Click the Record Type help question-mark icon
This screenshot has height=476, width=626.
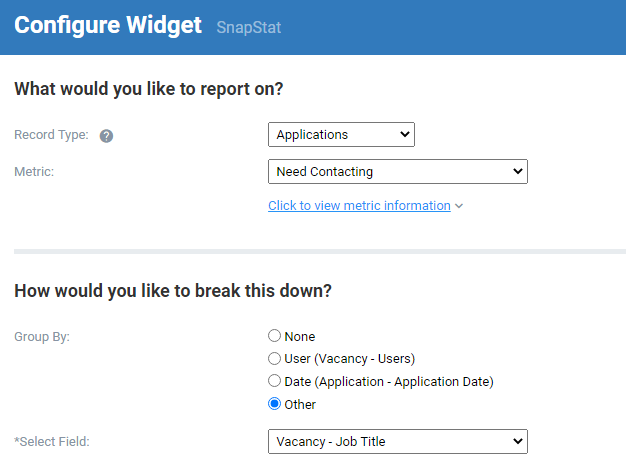click(x=106, y=136)
